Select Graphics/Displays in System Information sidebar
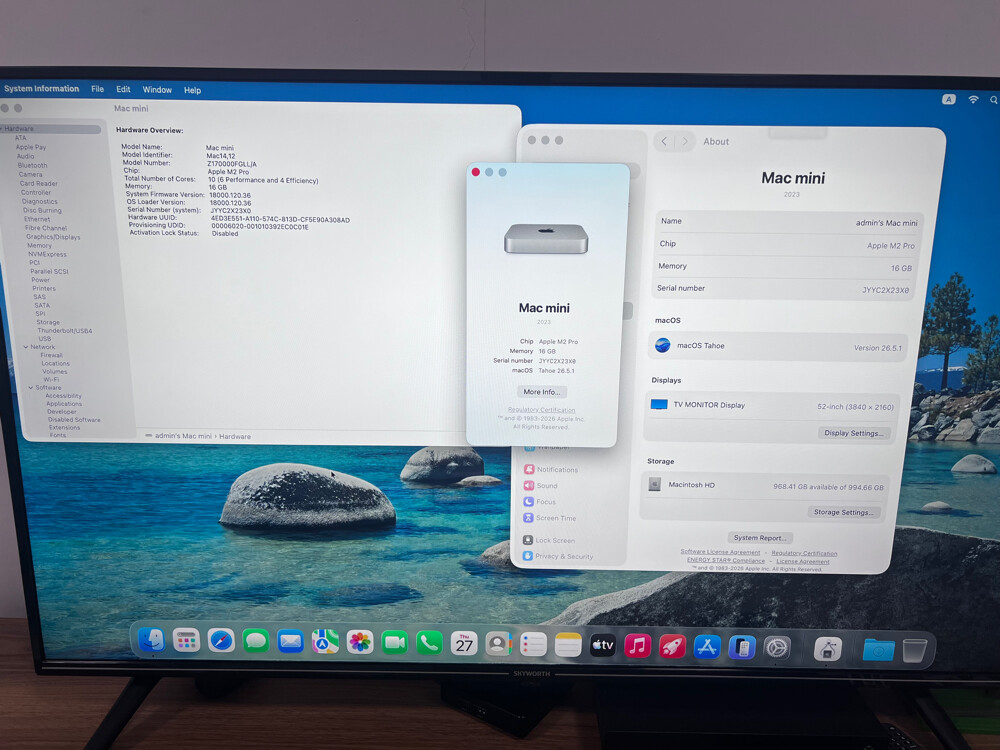The height and width of the screenshot is (750, 1000). click(x=53, y=237)
